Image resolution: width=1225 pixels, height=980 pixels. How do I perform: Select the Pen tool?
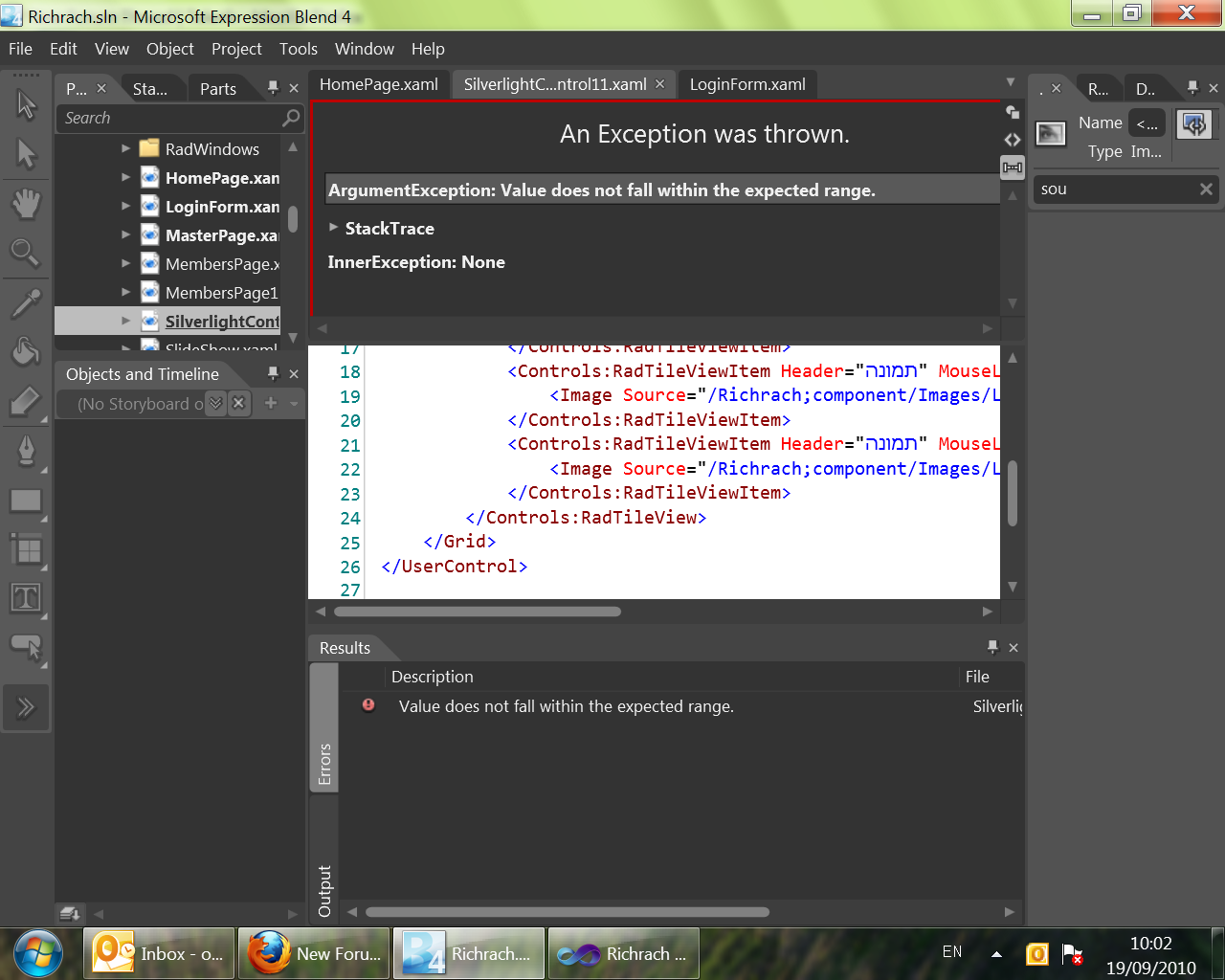pyautogui.click(x=26, y=450)
